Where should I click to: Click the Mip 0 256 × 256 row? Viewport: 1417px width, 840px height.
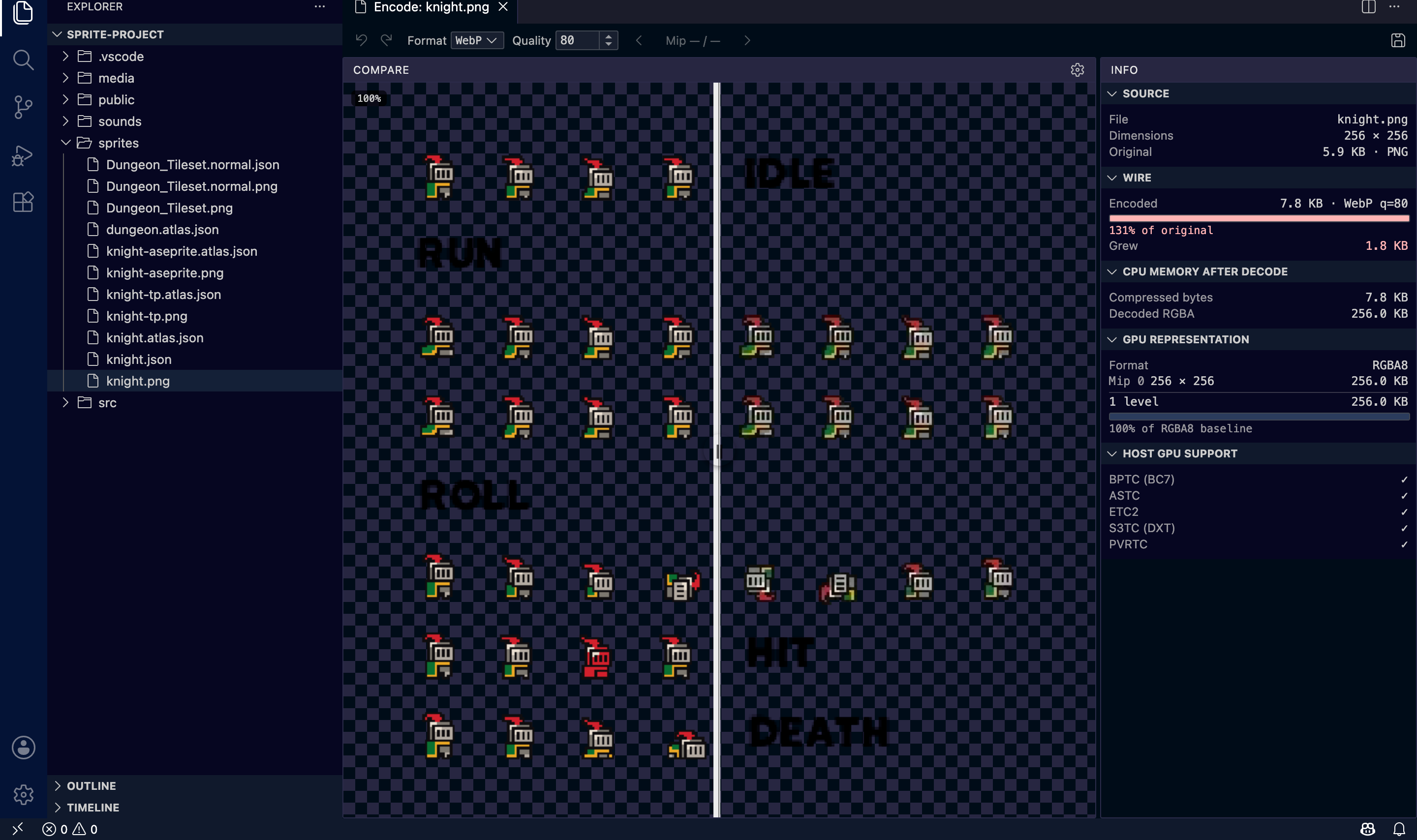click(x=1258, y=381)
